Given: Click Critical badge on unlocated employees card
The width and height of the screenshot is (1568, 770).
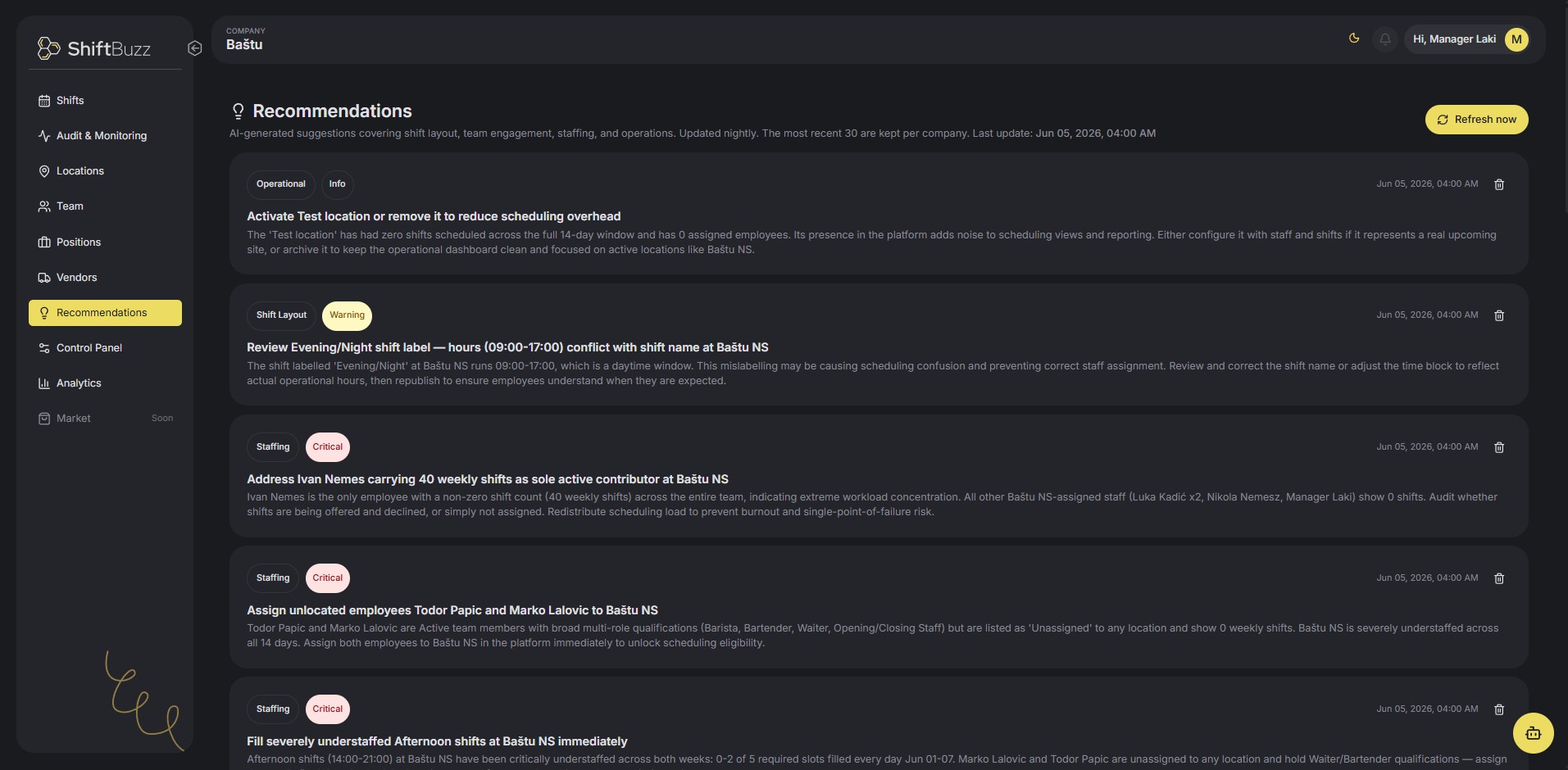Looking at the screenshot, I should [328, 578].
